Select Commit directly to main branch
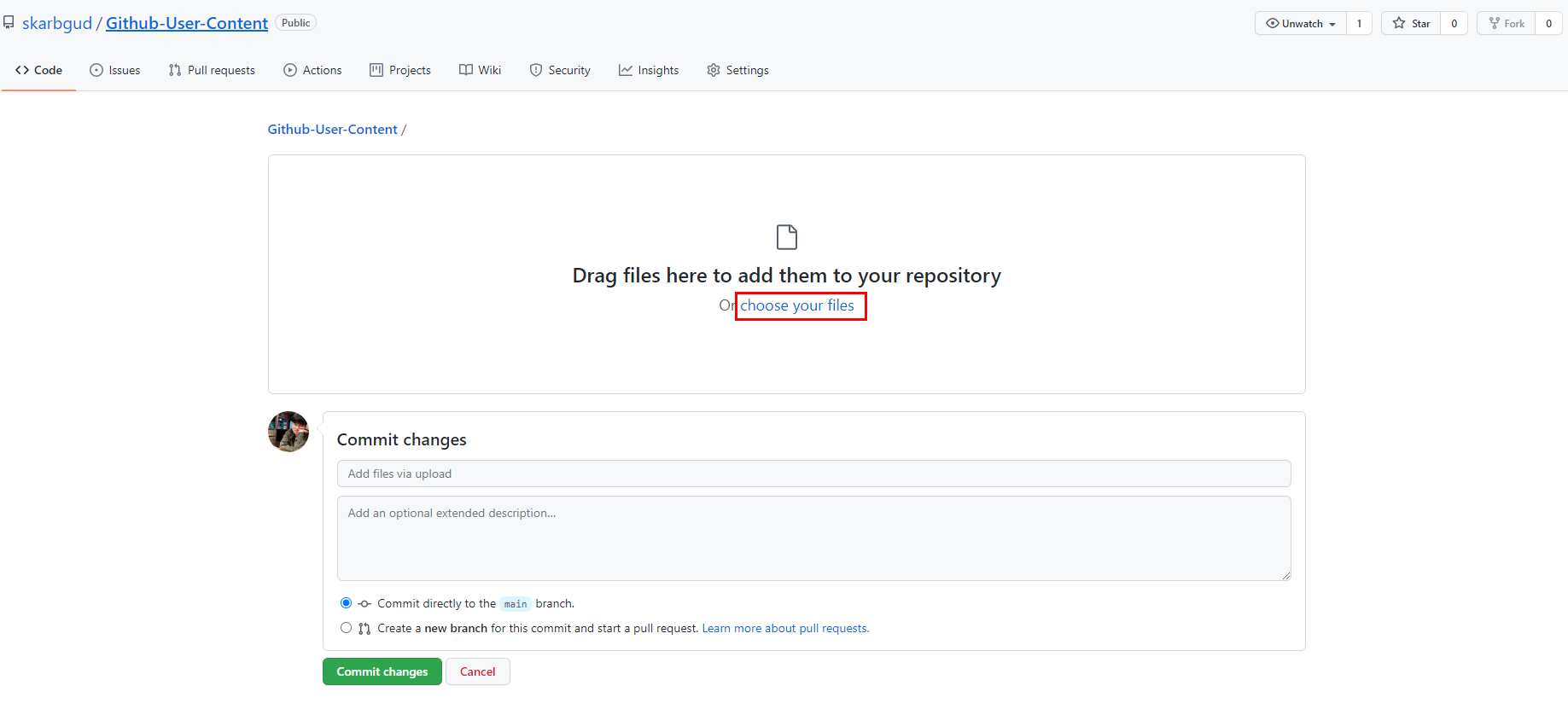Viewport: 1568px width, 709px height. [x=346, y=602]
